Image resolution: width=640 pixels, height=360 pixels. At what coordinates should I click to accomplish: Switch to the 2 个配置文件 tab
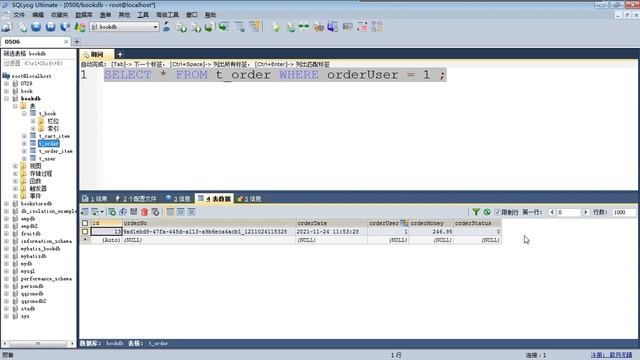coord(136,199)
